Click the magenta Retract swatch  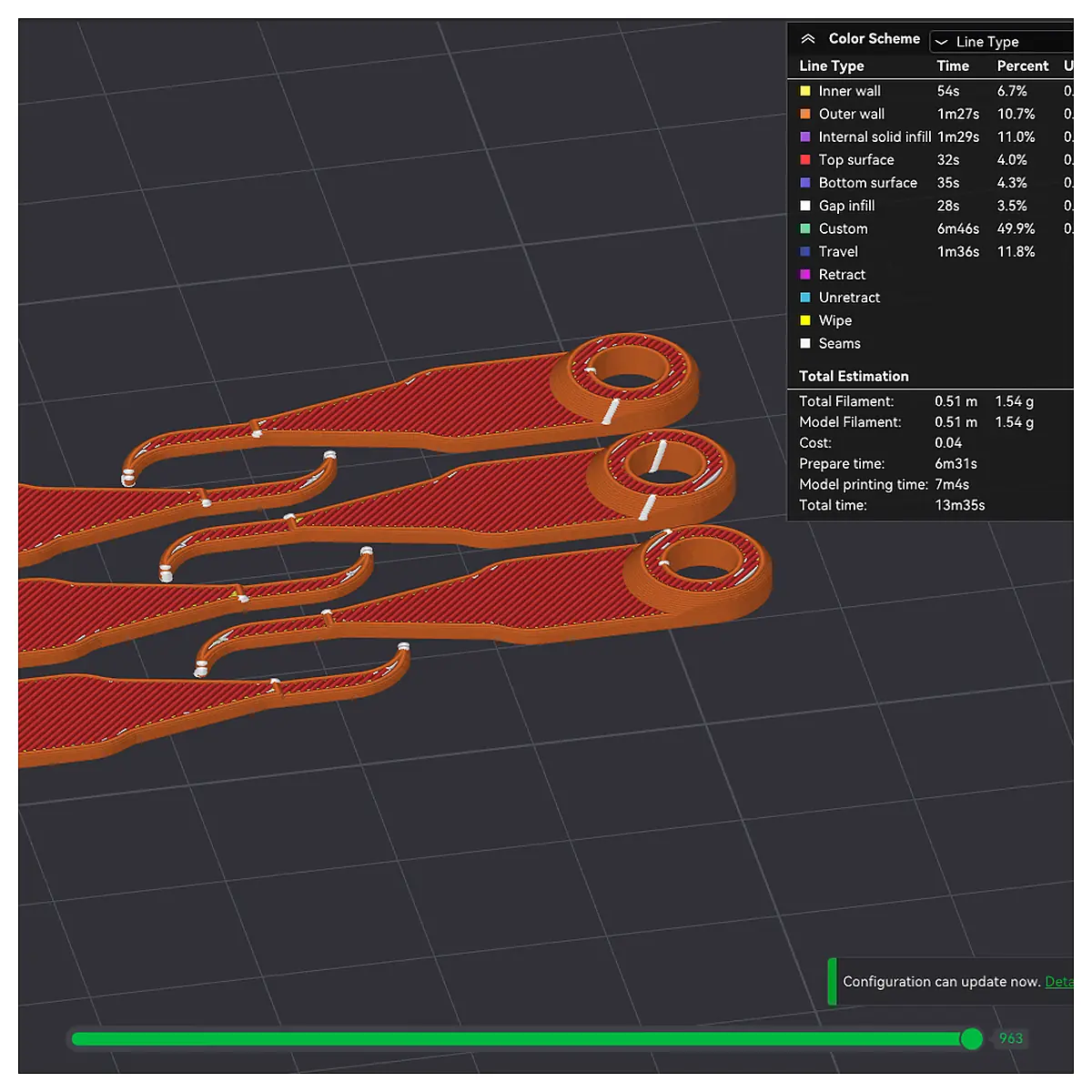[805, 274]
